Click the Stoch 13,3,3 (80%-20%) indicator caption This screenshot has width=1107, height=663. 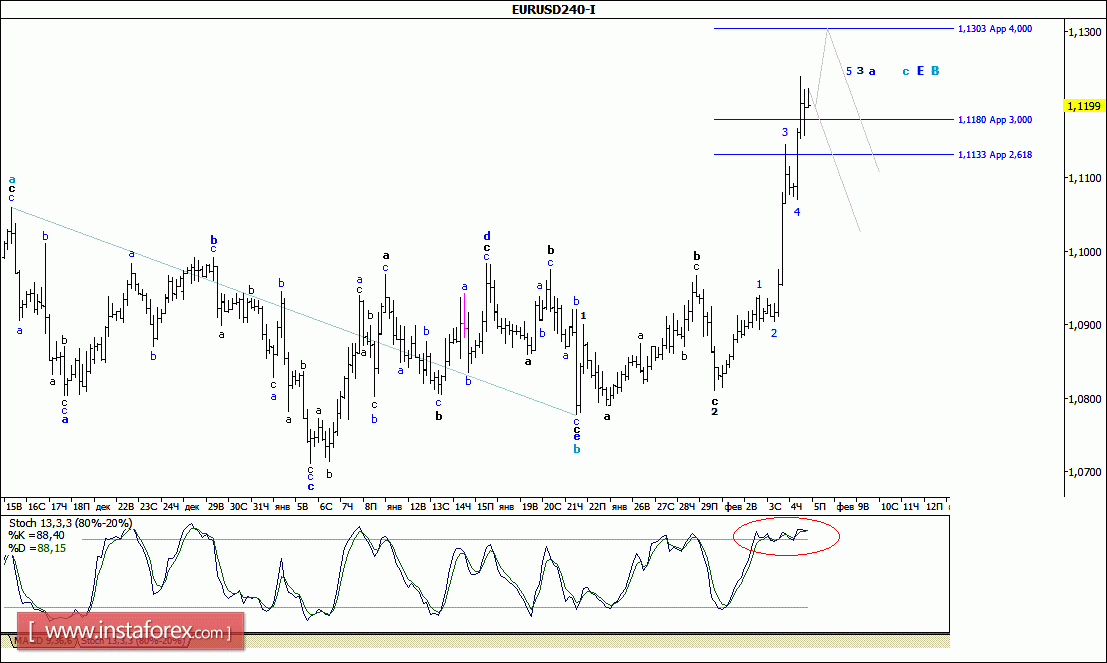point(70,523)
